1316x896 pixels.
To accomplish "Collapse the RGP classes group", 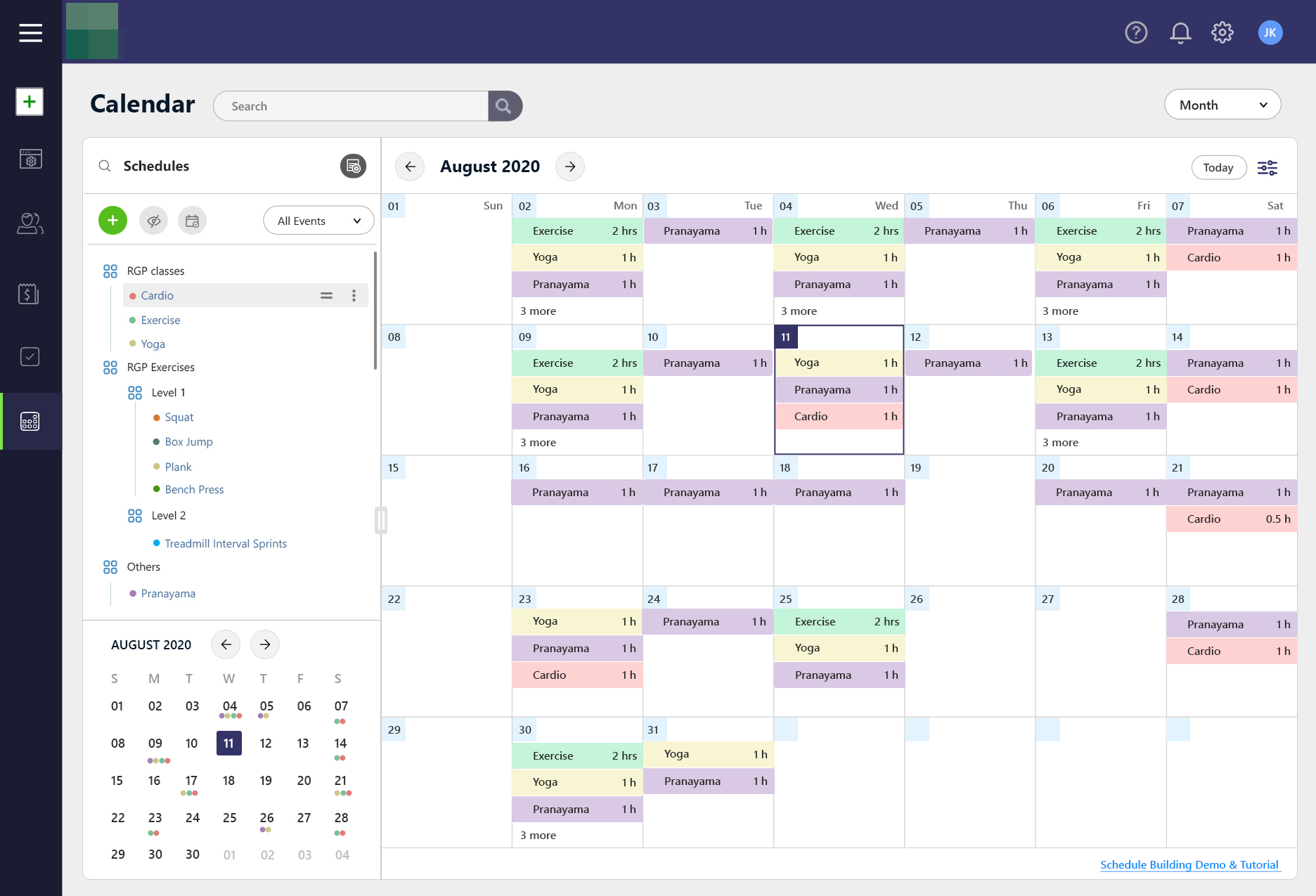I will pos(110,271).
